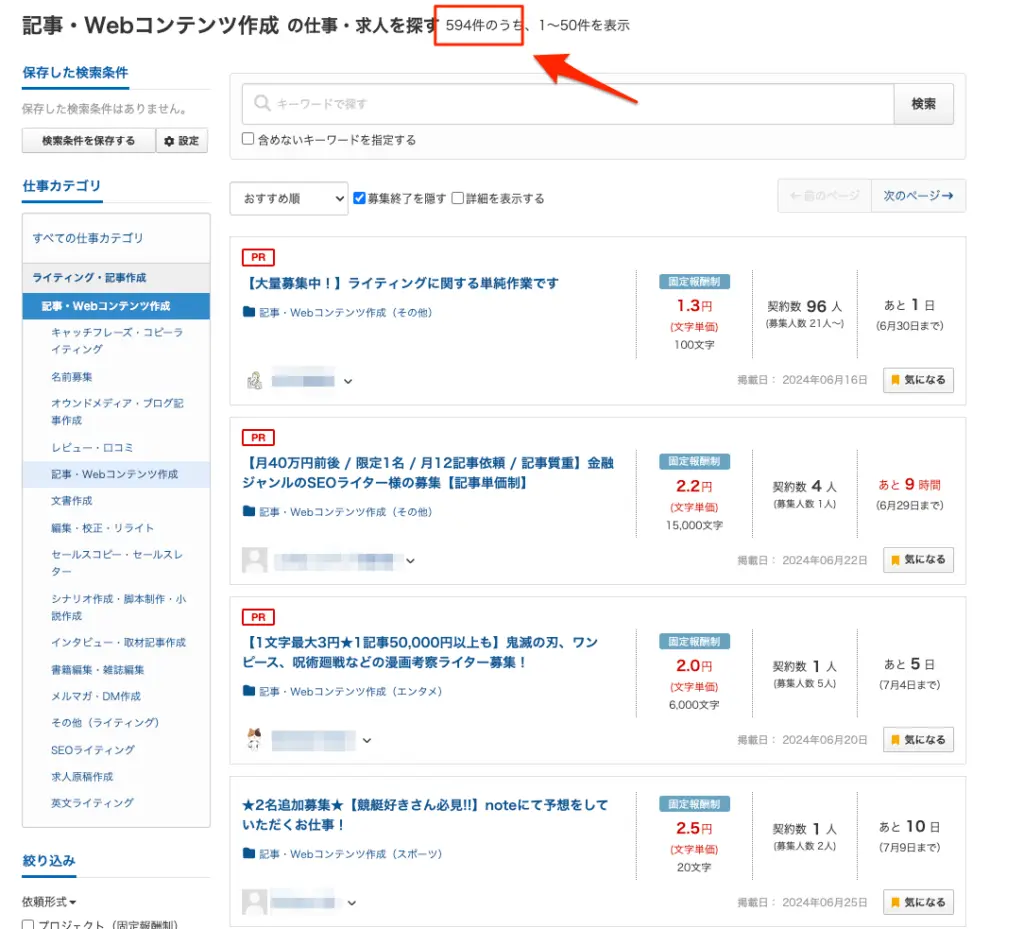Expand the 依頼形式 filter section
This screenshot has width=1024, height=929.
[49, 902]
